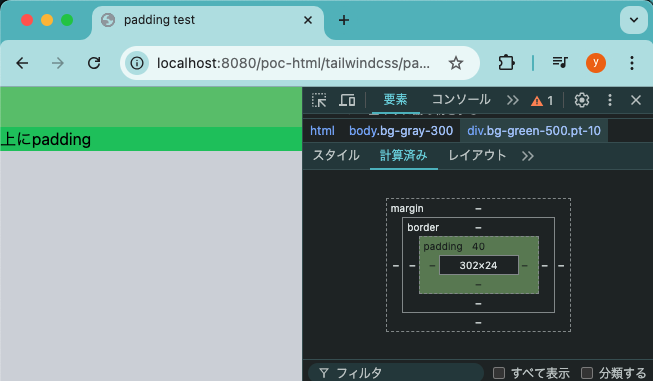Image resolution: width=653 pixels, height=381 pixels.
Task: Click the macOS green fullscreen window button
Action: point(67,20)
